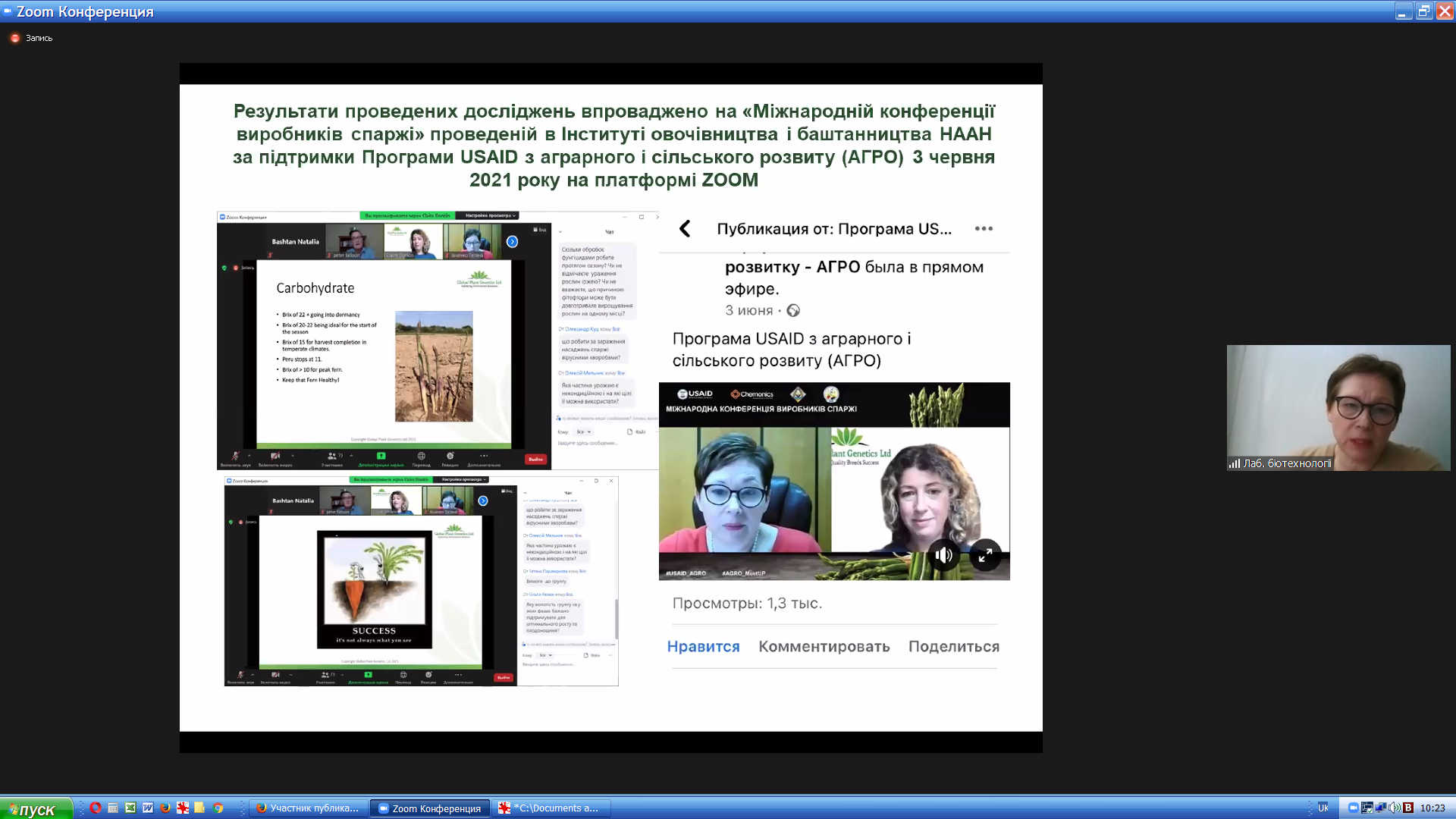Click the Chemonics logo in the video banner
This screenshot has width=1456, height=819.
(752, 394)
